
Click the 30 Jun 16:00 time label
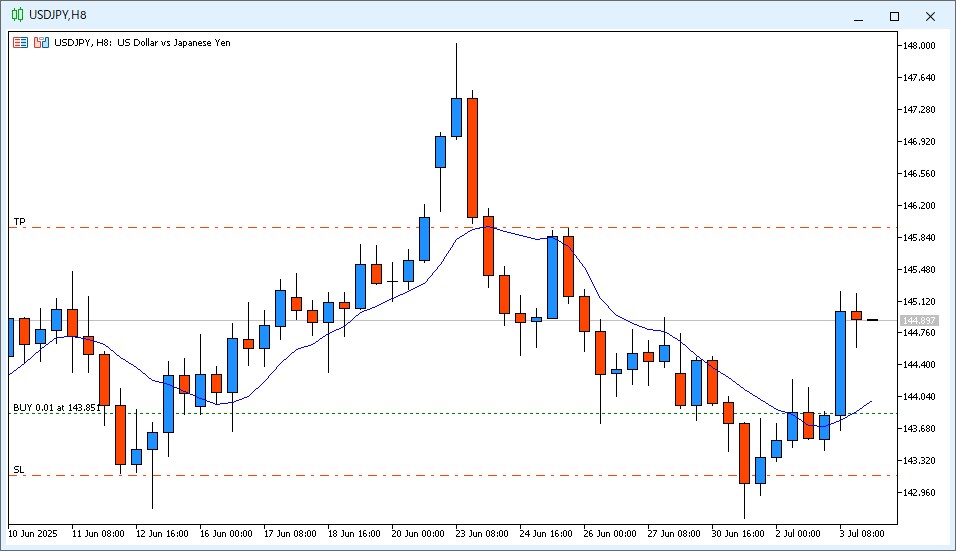[738, 534]
